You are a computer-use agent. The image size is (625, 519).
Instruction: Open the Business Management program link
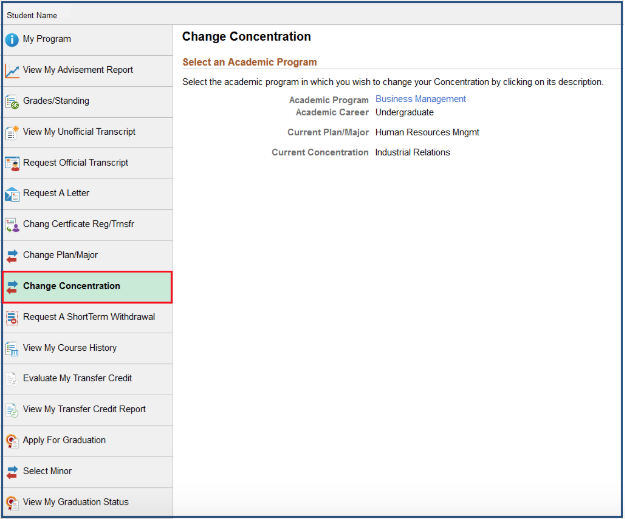coord(420,99)
